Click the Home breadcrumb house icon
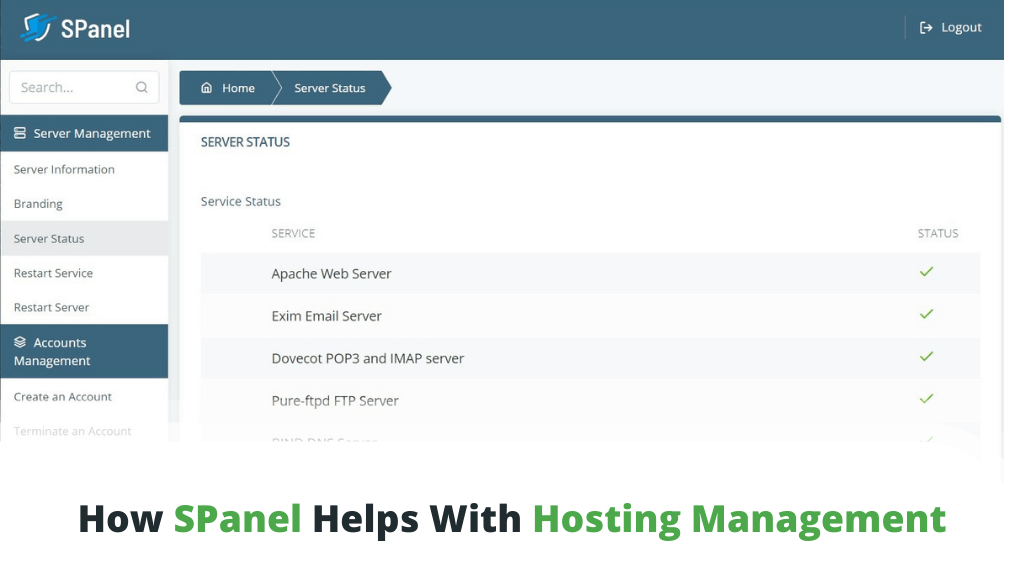Screen dimensions: 1024x576 click(207, 88)
